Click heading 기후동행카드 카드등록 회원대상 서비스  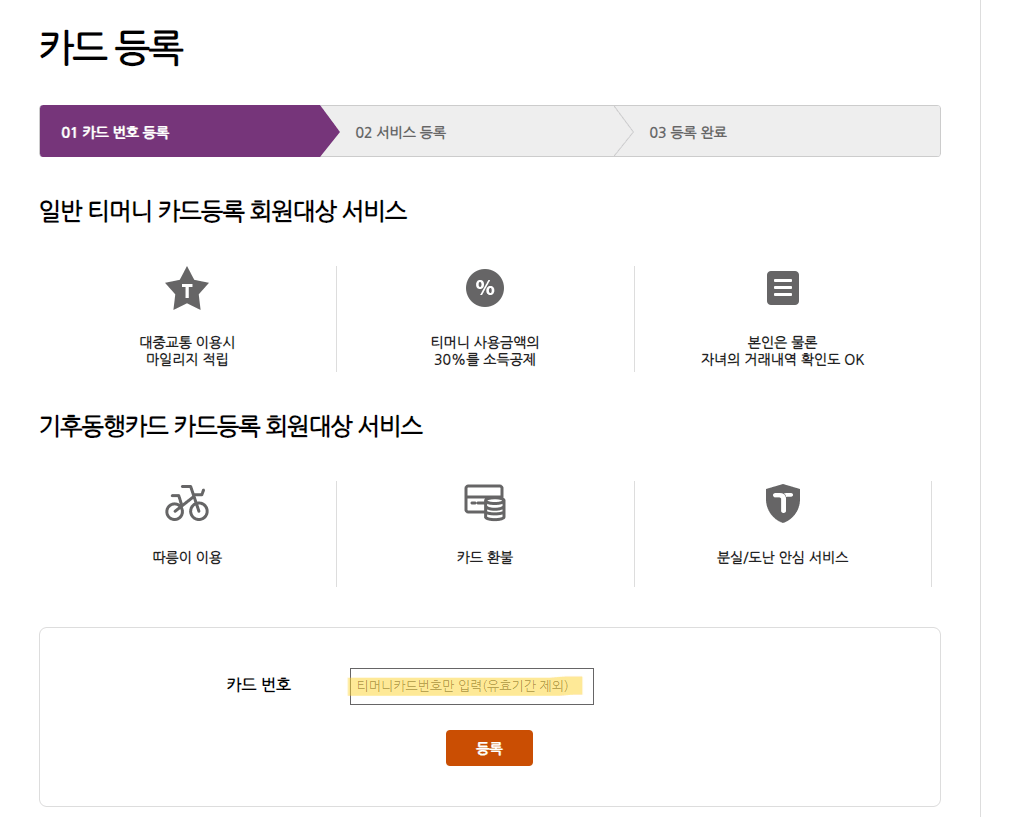point(231,426)
